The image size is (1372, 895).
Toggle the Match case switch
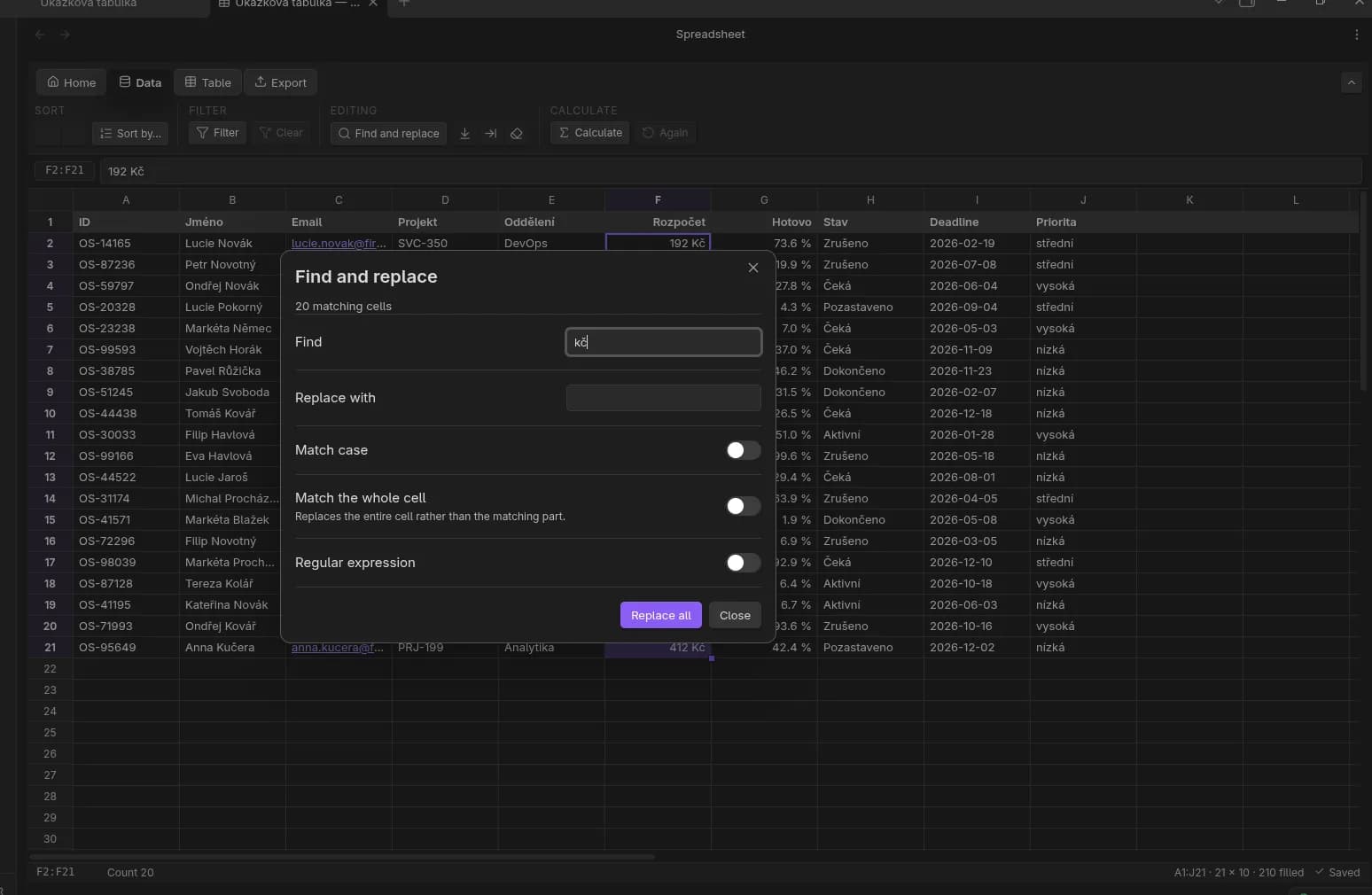coord(743,450)
